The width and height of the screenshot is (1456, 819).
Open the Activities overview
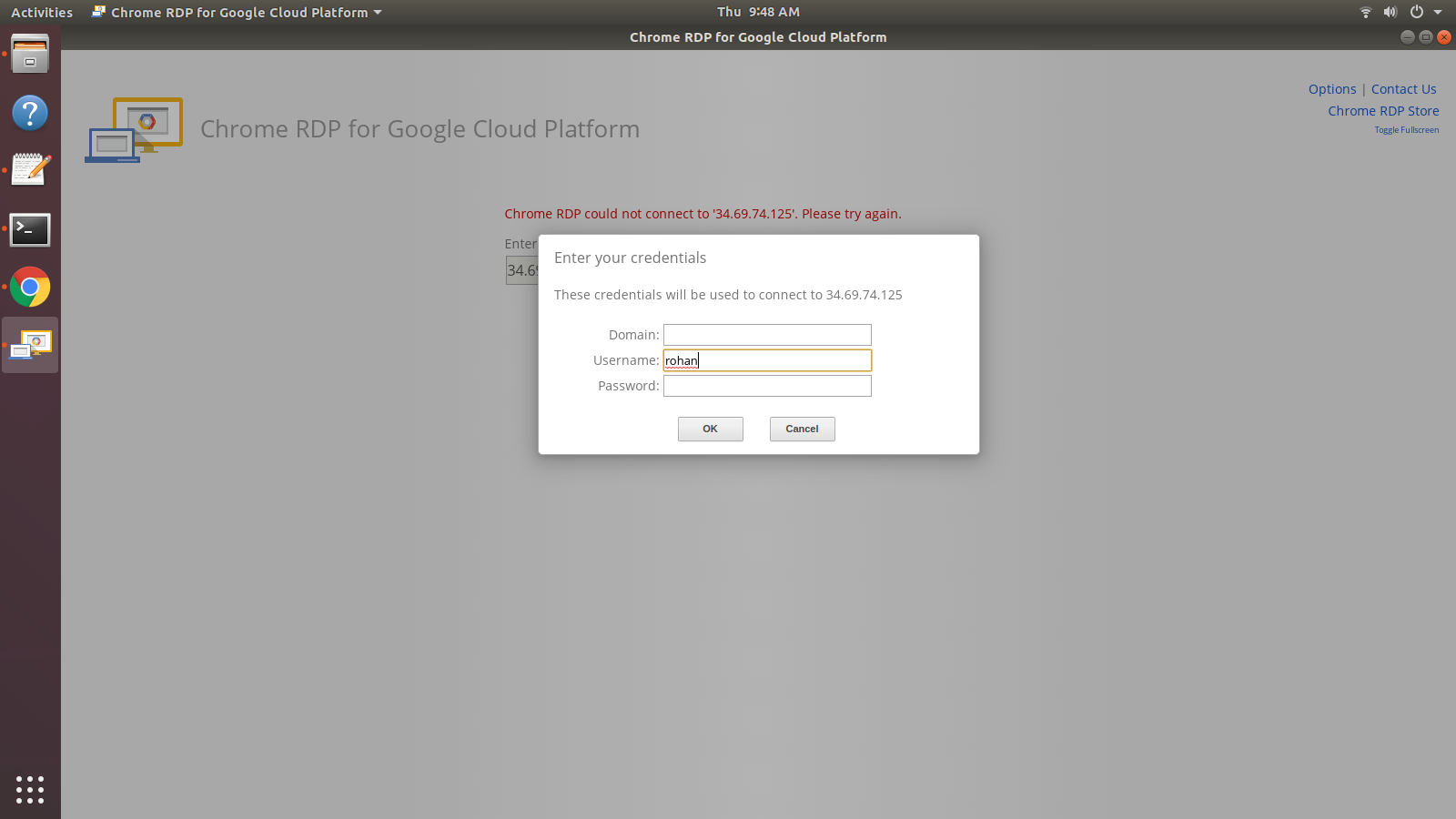click(42, 12)
